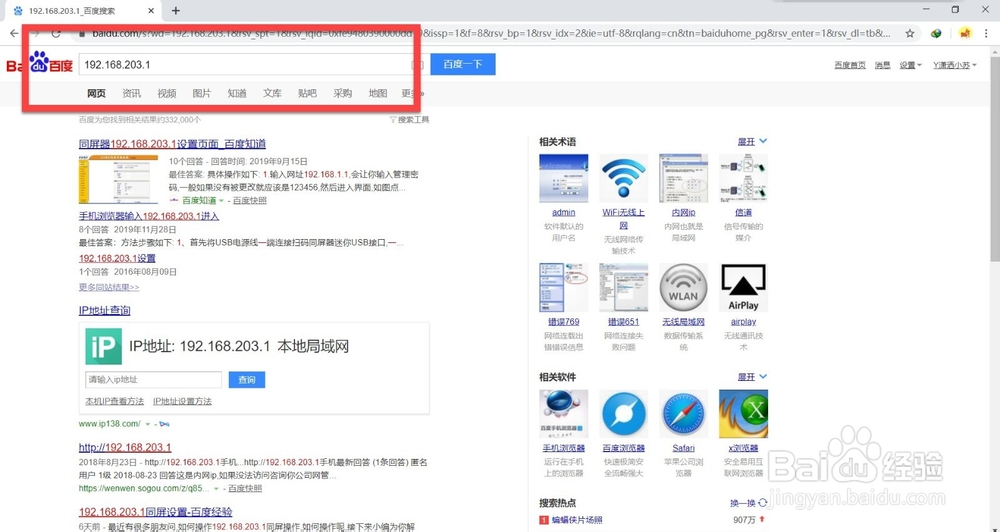Open dropdown arrow next to www.ip138.com
Image resolution: width=1000 pixels, height=532 pixels.
coord(148,424)
